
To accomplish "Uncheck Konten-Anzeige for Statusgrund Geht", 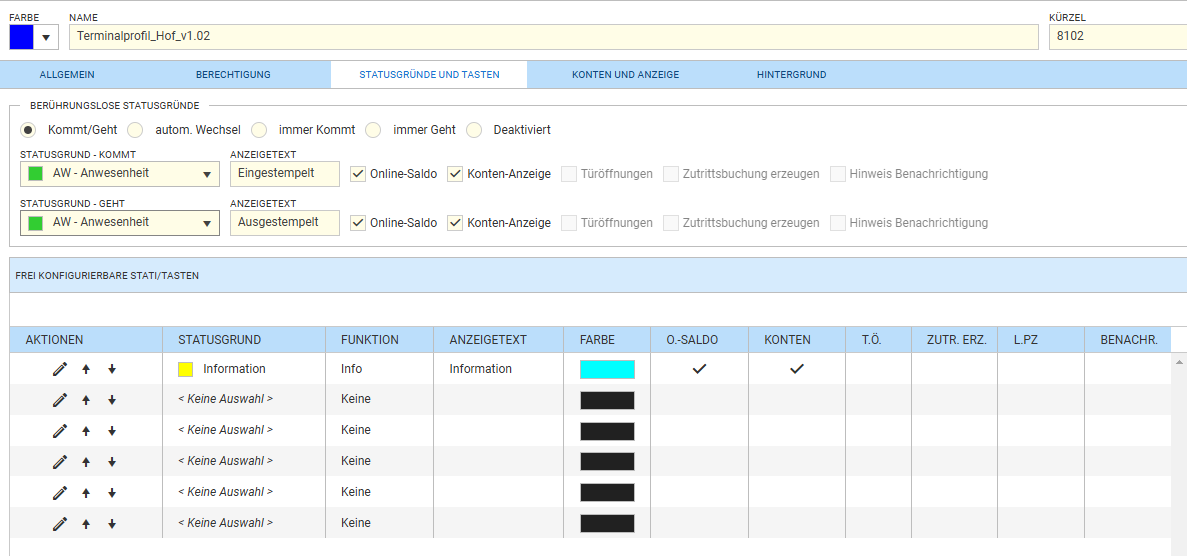I will 455,223.
